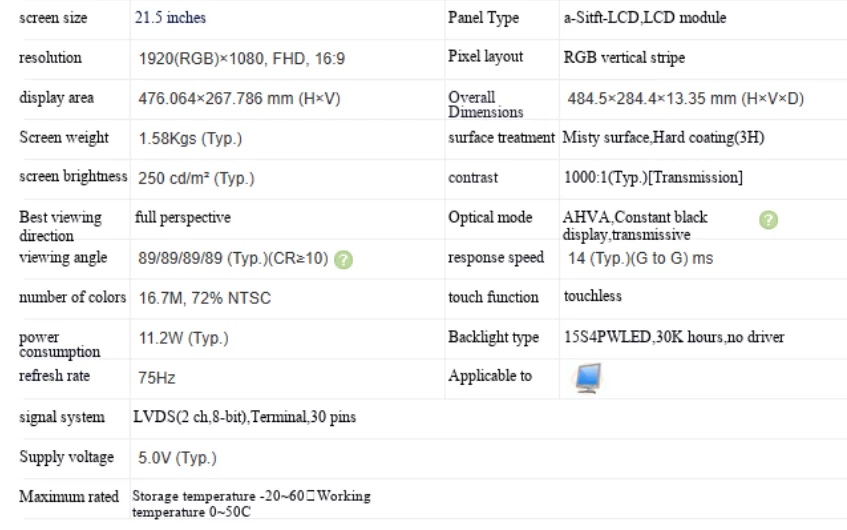Click the 75Hz refresh rate value
This screenshot has width=847, height=530.
157,378
